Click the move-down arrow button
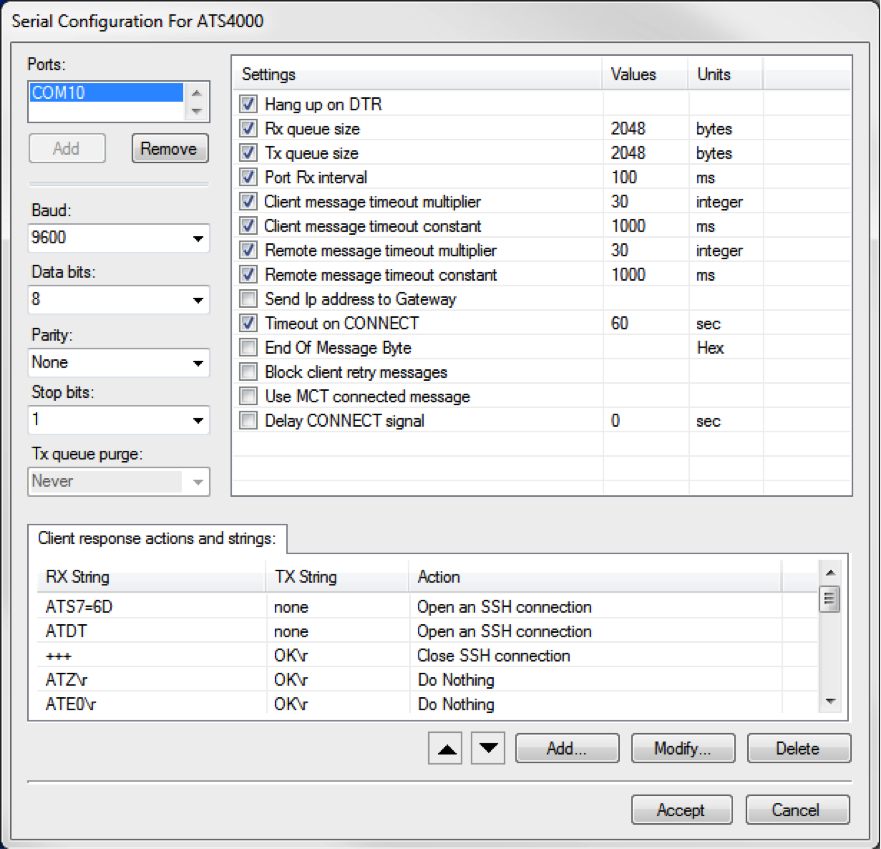This screenshot has height=849, width=881. pos(488,749)
